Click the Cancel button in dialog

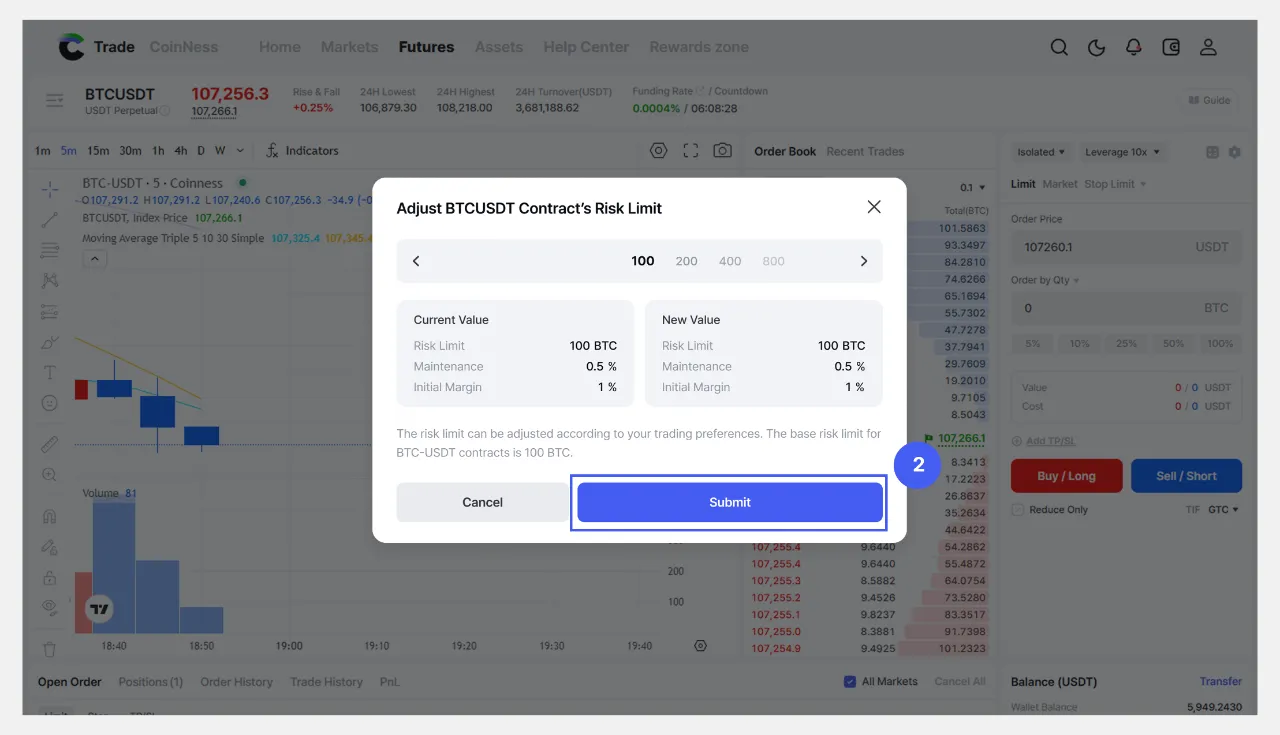pyautogui.click(x=482, y=502)
